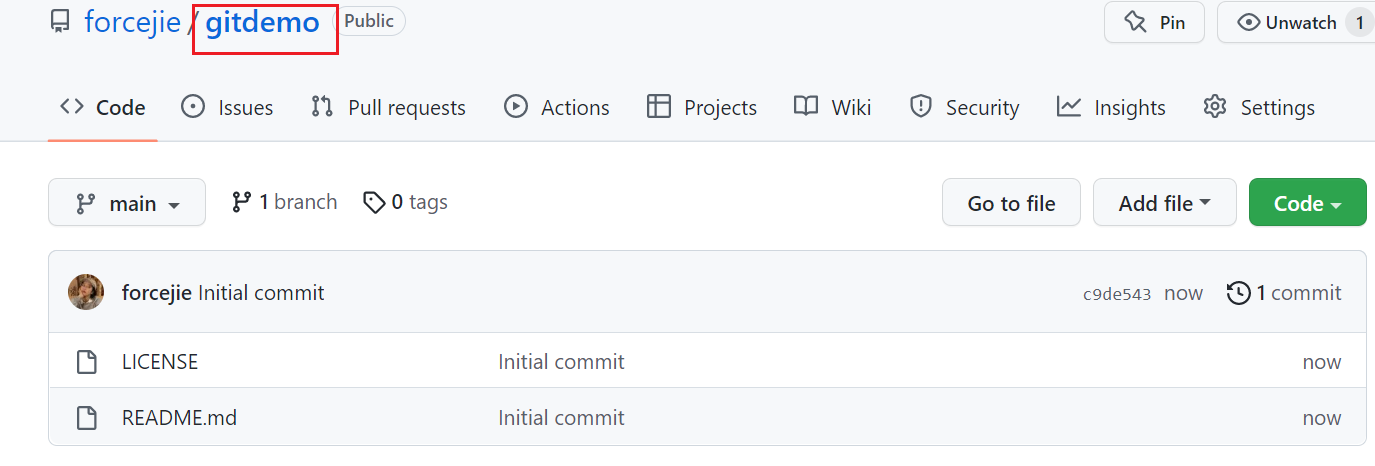Open the c9de543 commit hash link
The height and width of the screenshot is (466, 1375).
(x=1117, y=294)
